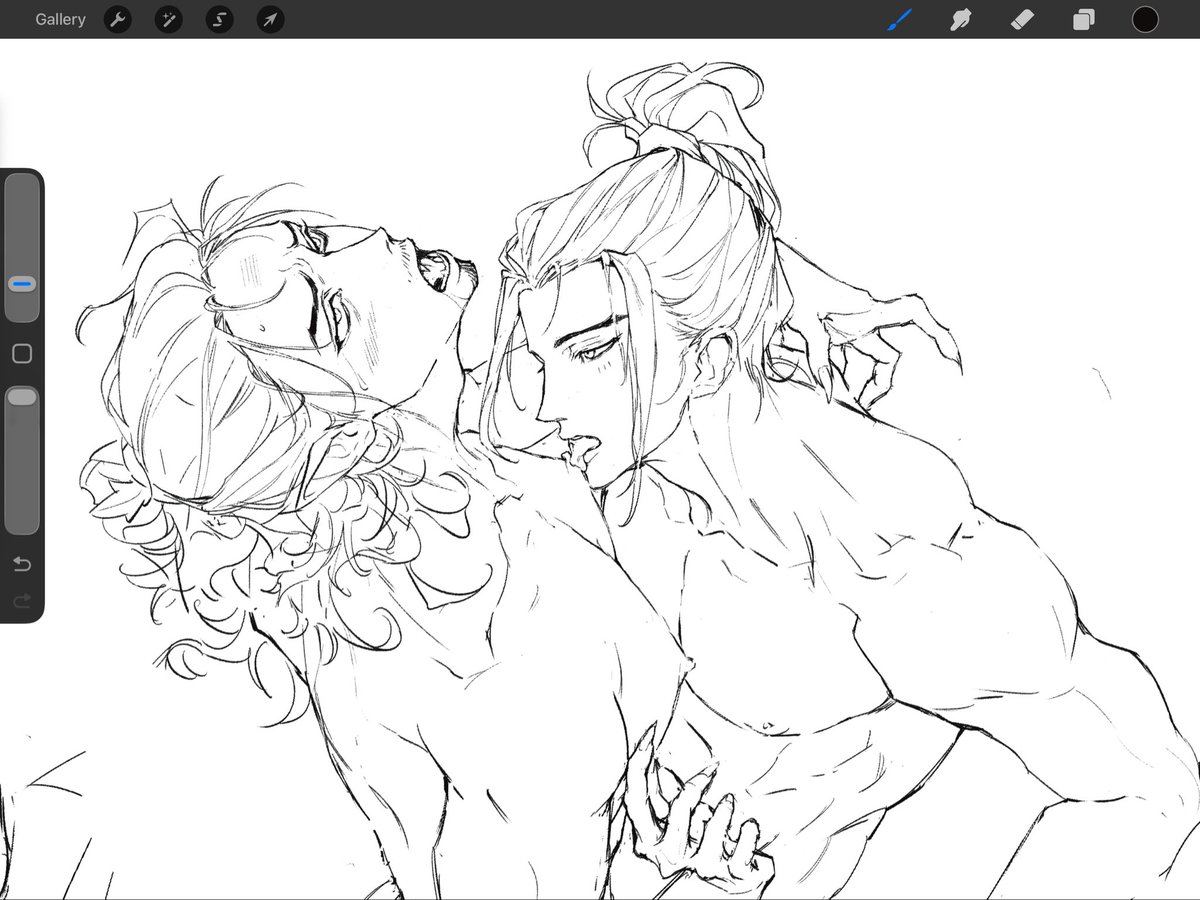Open the Actions wrench menu

[118, 19]
